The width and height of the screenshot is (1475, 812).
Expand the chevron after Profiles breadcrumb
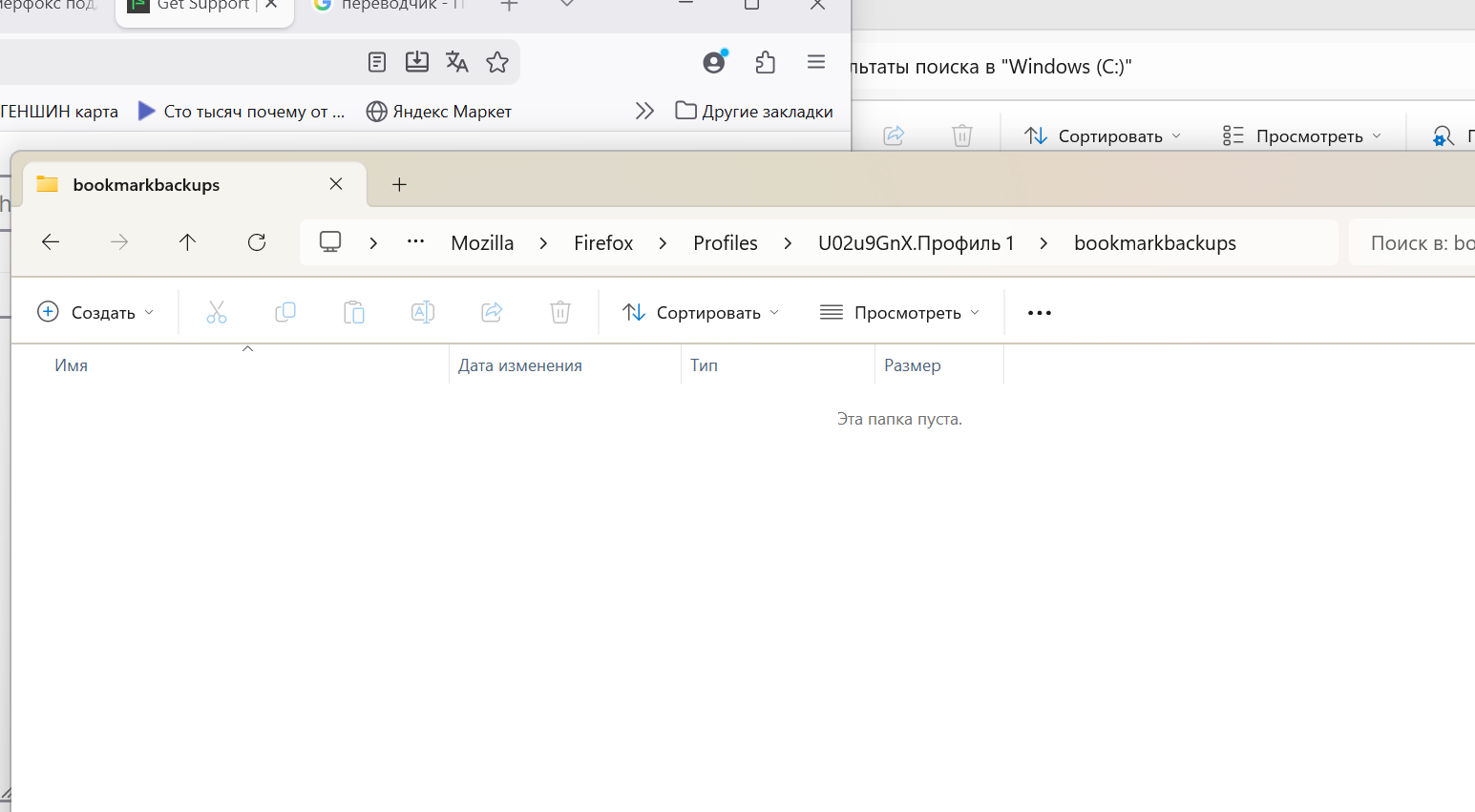(788, 243)
